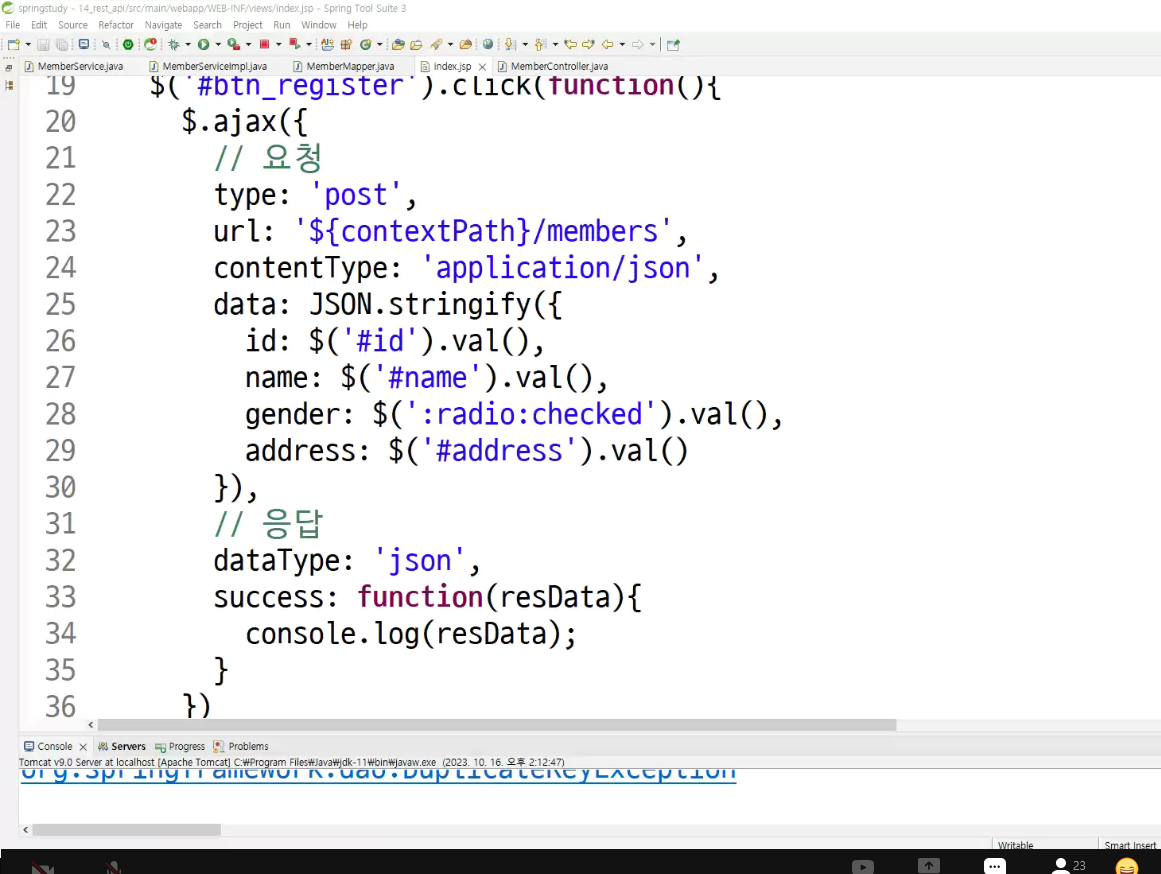Open the Edit menu
The width and height of the screenshot is (1161, 874).
(39, 24)
